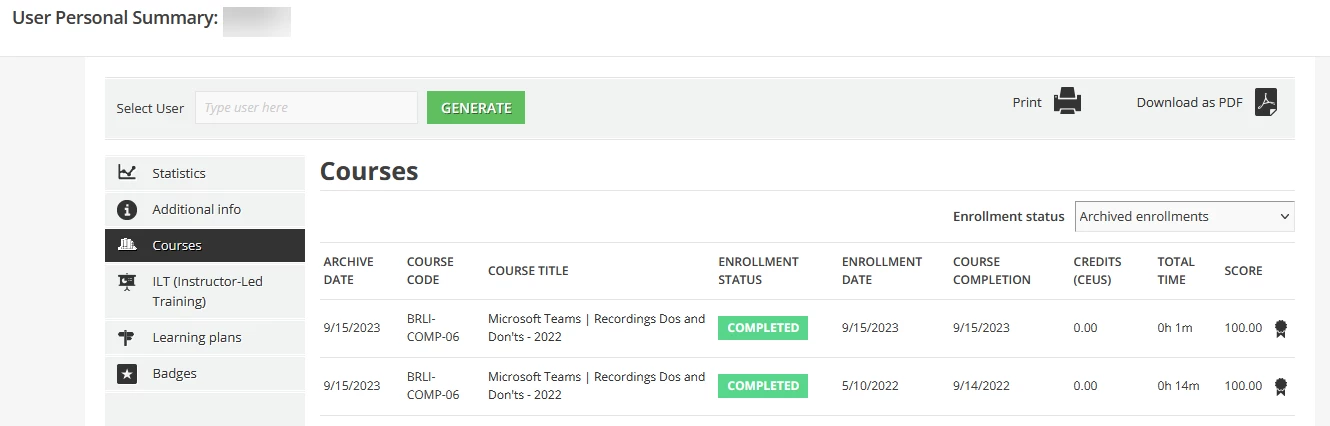Click the Score column header

click(1243, 271)
